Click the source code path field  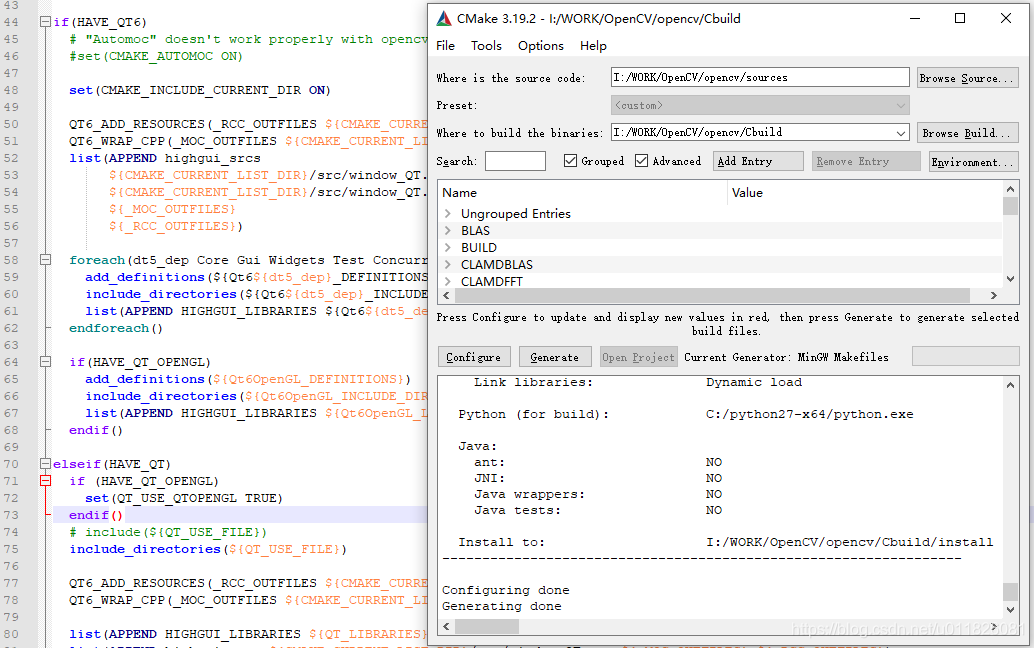760,77
